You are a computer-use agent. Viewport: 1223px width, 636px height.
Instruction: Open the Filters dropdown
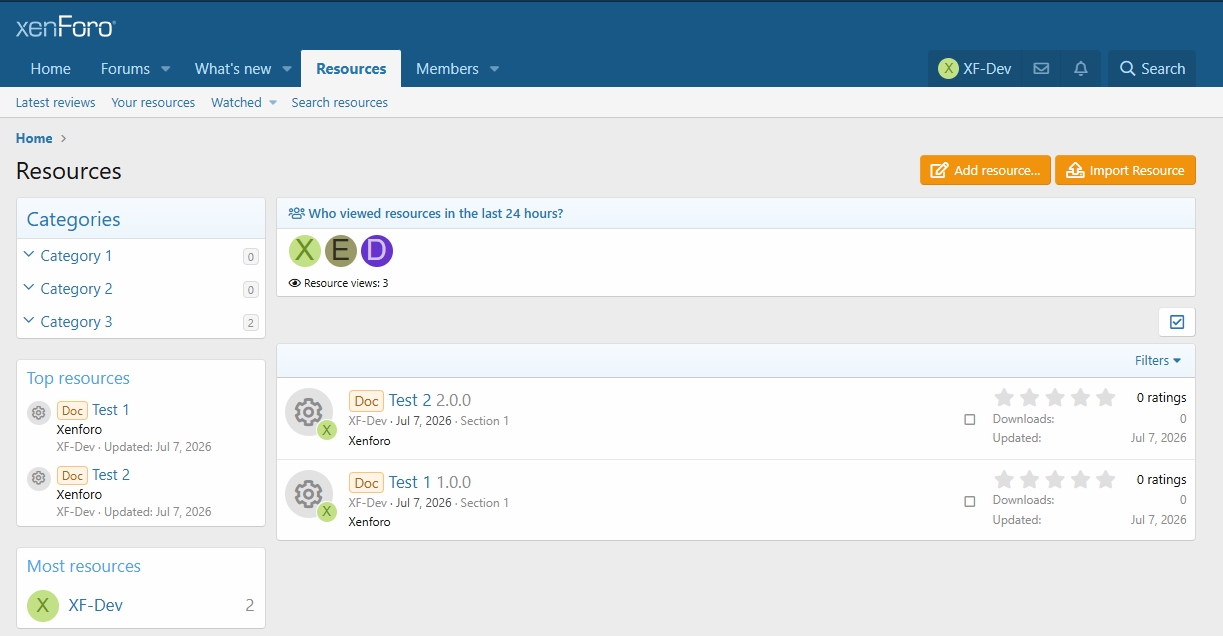pos(1158,360)
